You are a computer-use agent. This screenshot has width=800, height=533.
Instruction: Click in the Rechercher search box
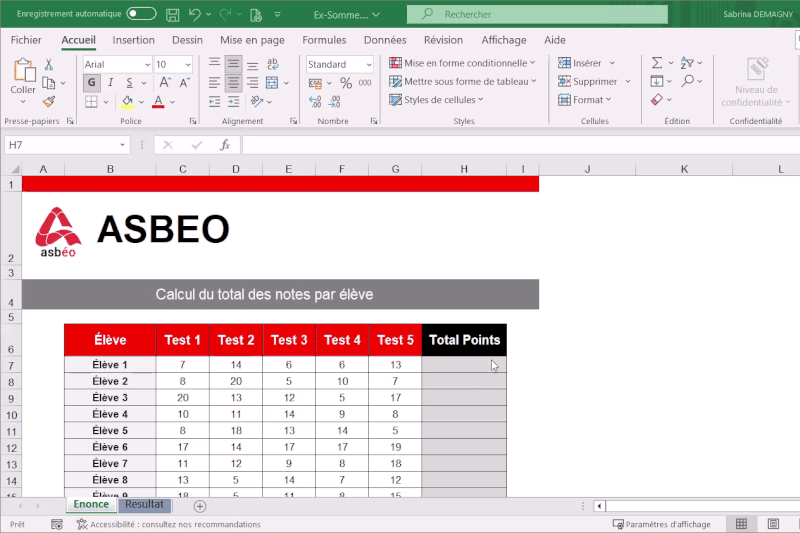pyautogui.click(x=537, y=14)
